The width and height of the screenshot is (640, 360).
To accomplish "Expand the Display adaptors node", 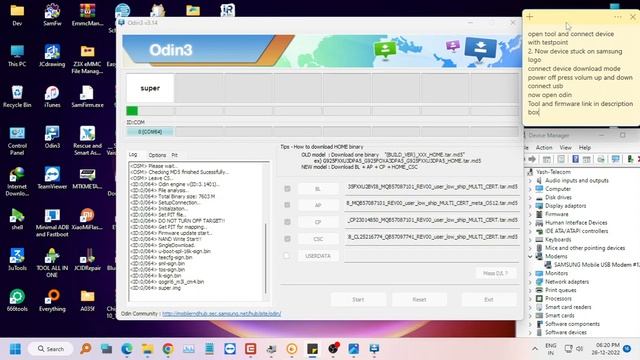I will (530, 206).
